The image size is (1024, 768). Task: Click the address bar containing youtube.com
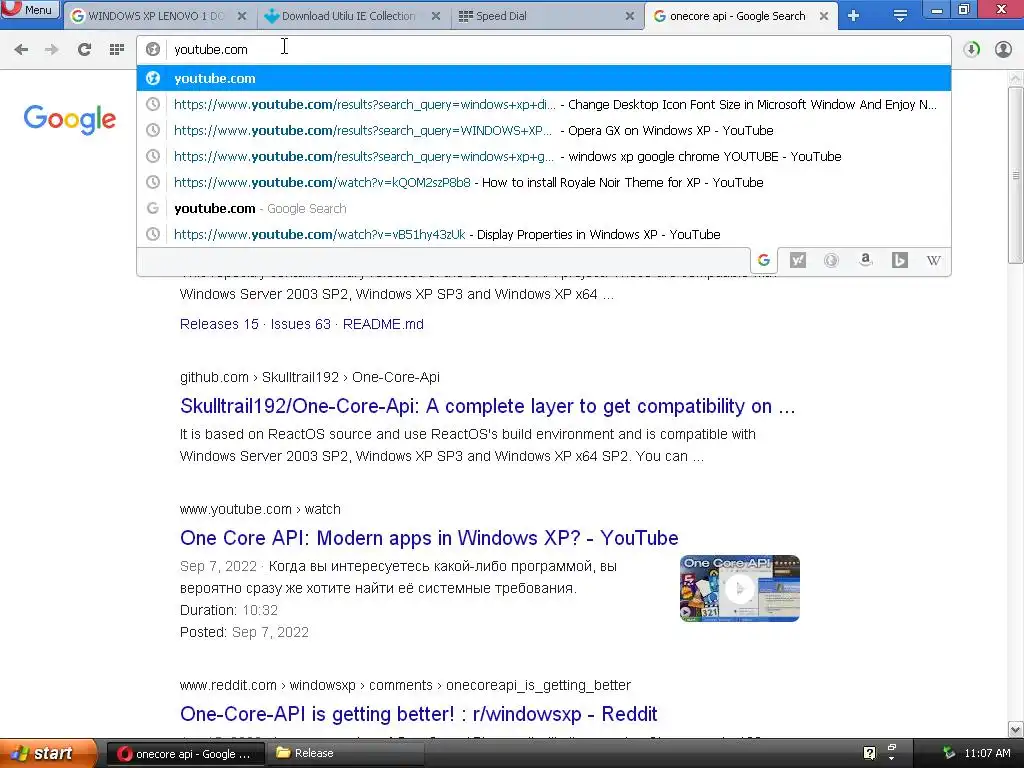pyautogui.click(x=543, y=49)
